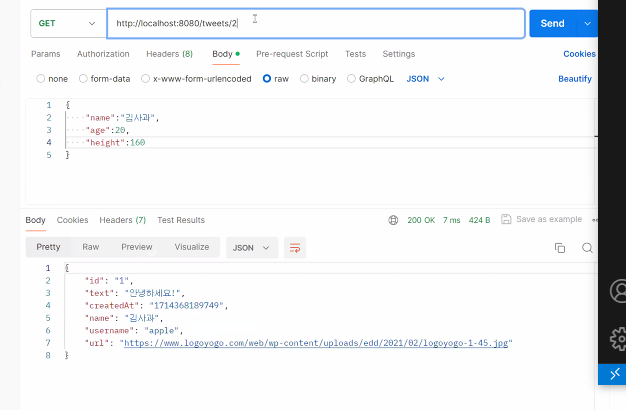The image size is (626, 410).
Task: Open the request Body tab
Action: coord(226,54)
